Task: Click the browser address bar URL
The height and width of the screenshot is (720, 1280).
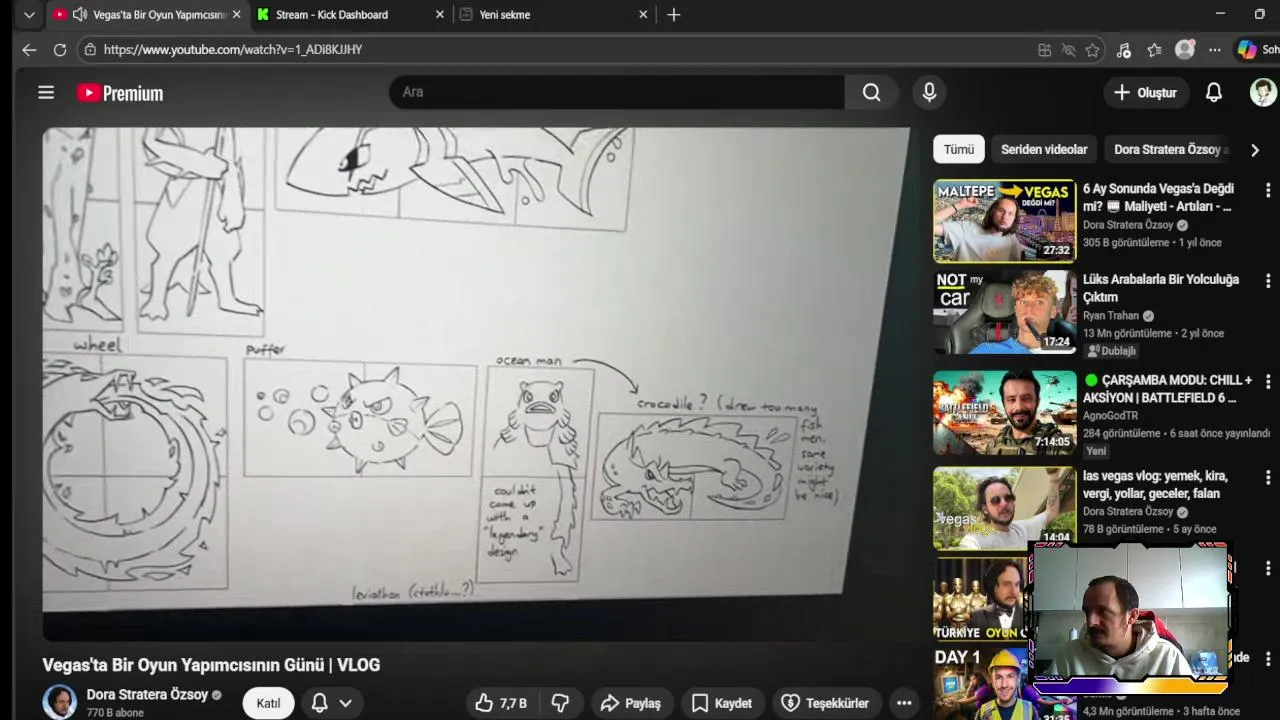Action: pos(233,49)
